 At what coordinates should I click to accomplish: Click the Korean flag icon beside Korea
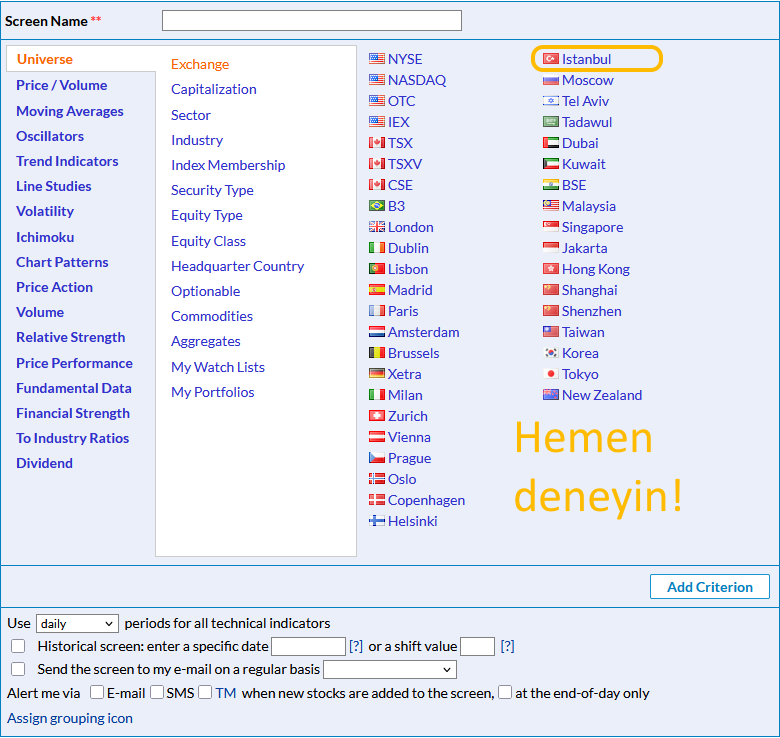tap(551, 353)
